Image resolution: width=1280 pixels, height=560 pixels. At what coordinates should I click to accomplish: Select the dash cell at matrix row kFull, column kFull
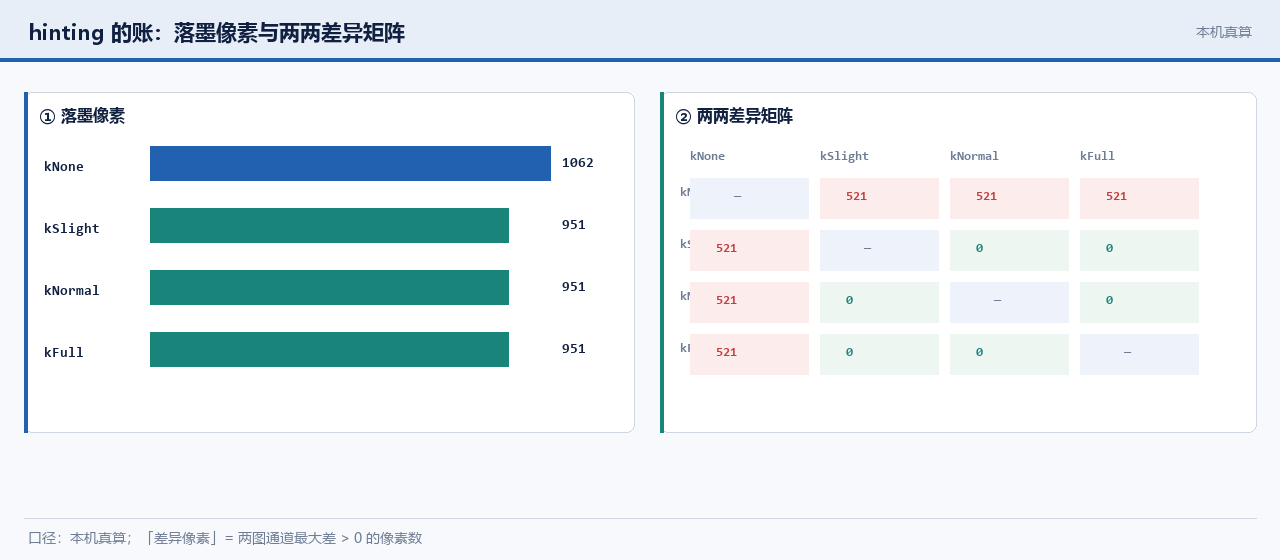point(1139,354)
